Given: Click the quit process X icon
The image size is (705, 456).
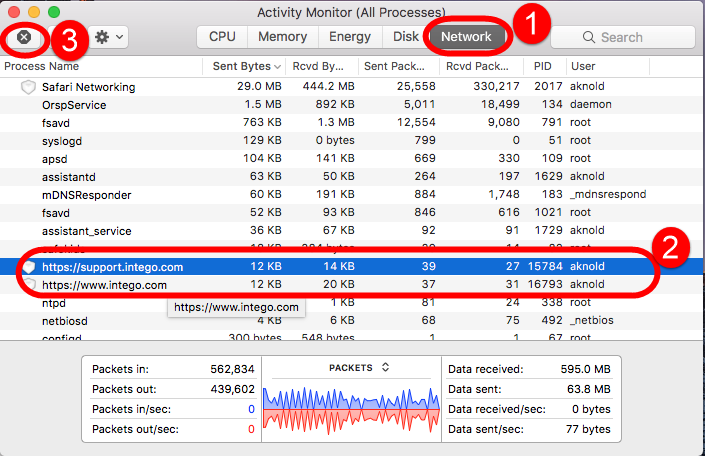Looking at the screenshot, I should click(24, 37).
